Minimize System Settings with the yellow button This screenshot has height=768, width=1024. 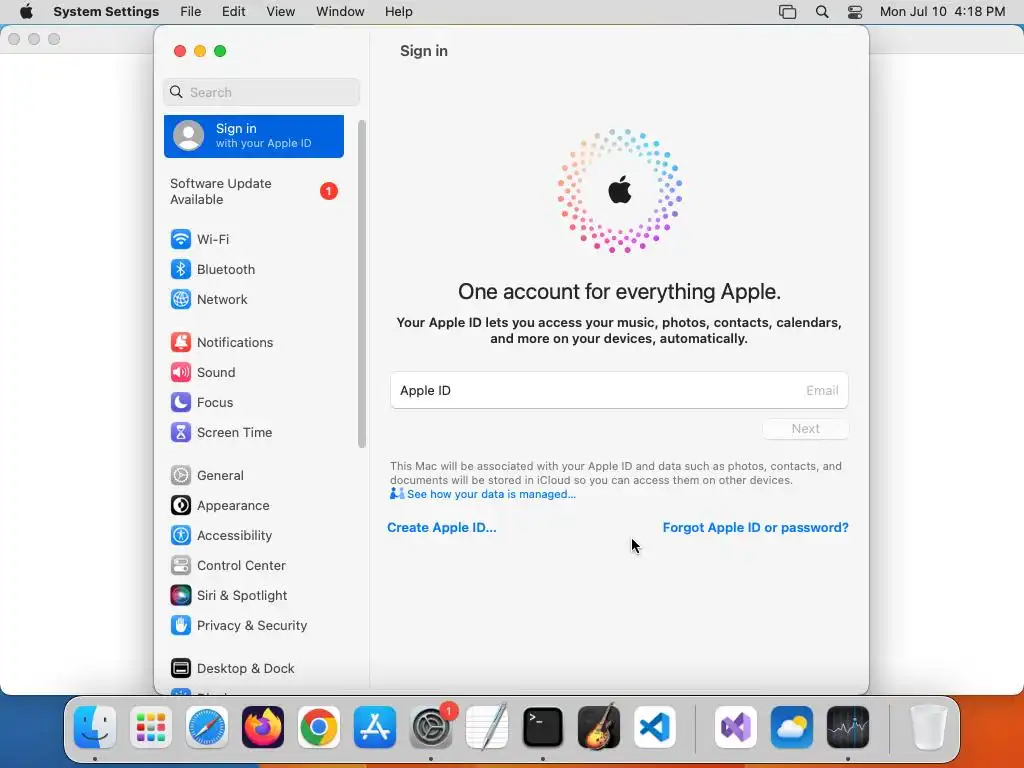click(x=200, y=51)
